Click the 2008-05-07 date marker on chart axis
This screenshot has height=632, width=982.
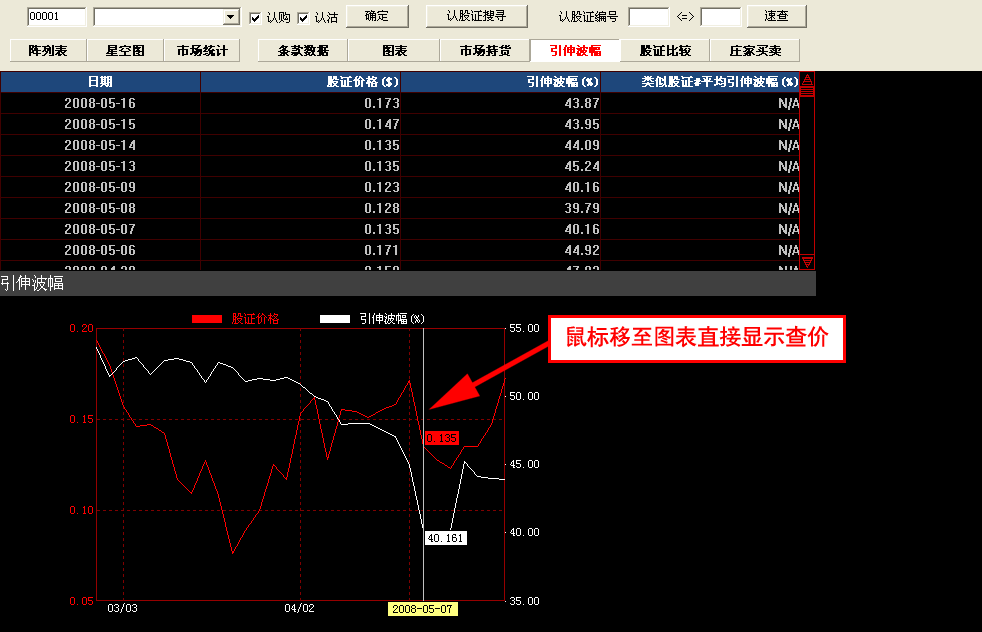coord(423,609)
